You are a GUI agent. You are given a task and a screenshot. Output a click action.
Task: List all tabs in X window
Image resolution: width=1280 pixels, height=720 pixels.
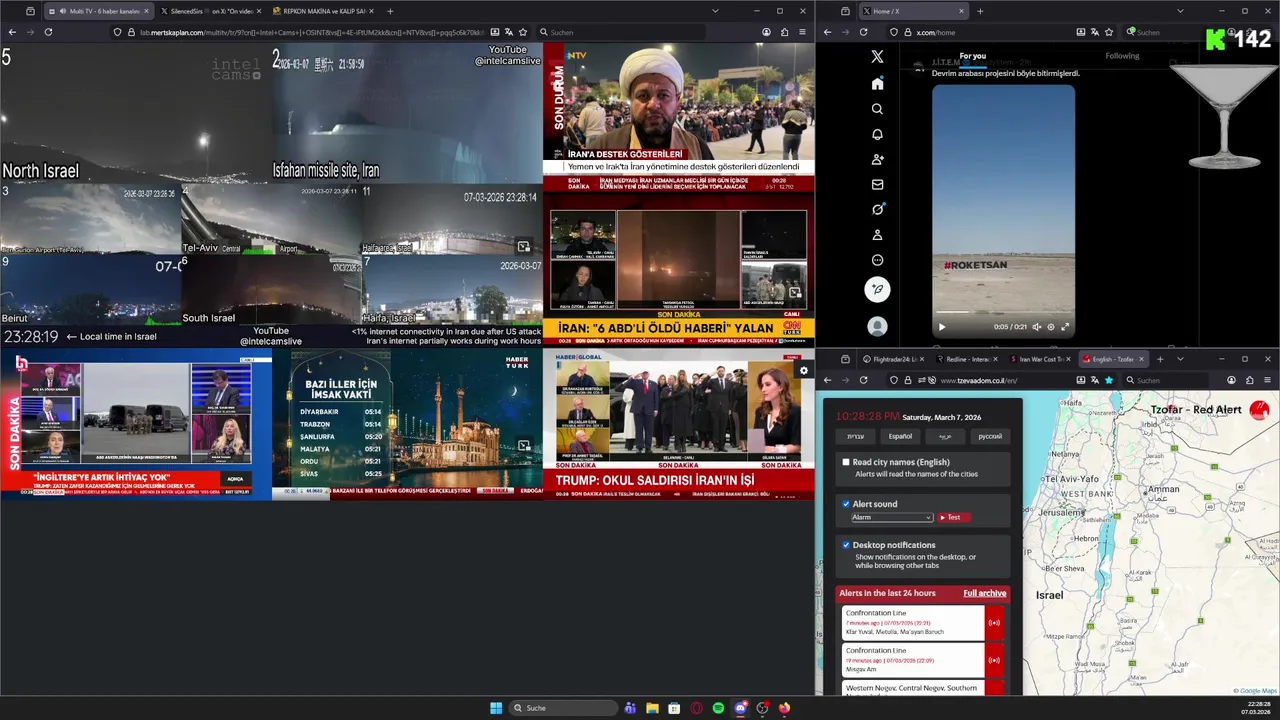point(1180,11)
